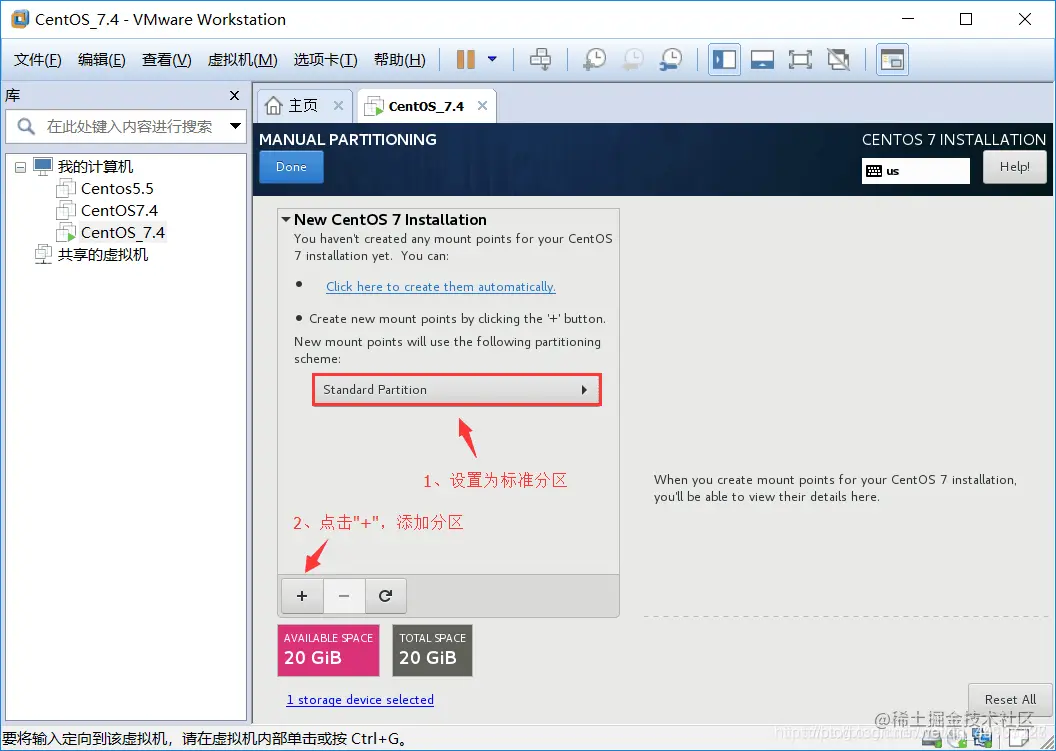This screenshot has height=751, width=1056.
Task: Select the CentOS7.4 virtual machine
Action: [x=119, y=211]
